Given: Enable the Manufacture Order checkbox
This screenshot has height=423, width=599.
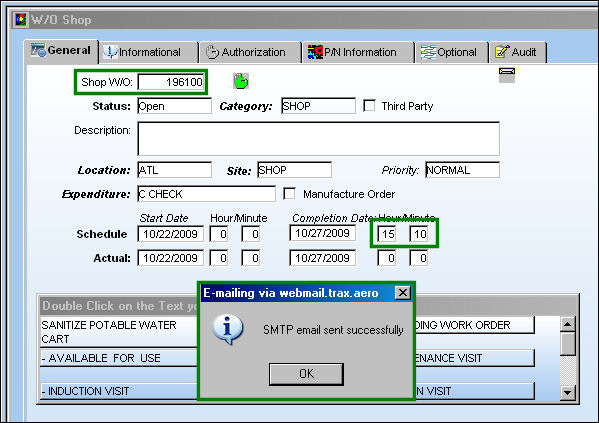Looking at the screenshot, I should coord(289,193).
